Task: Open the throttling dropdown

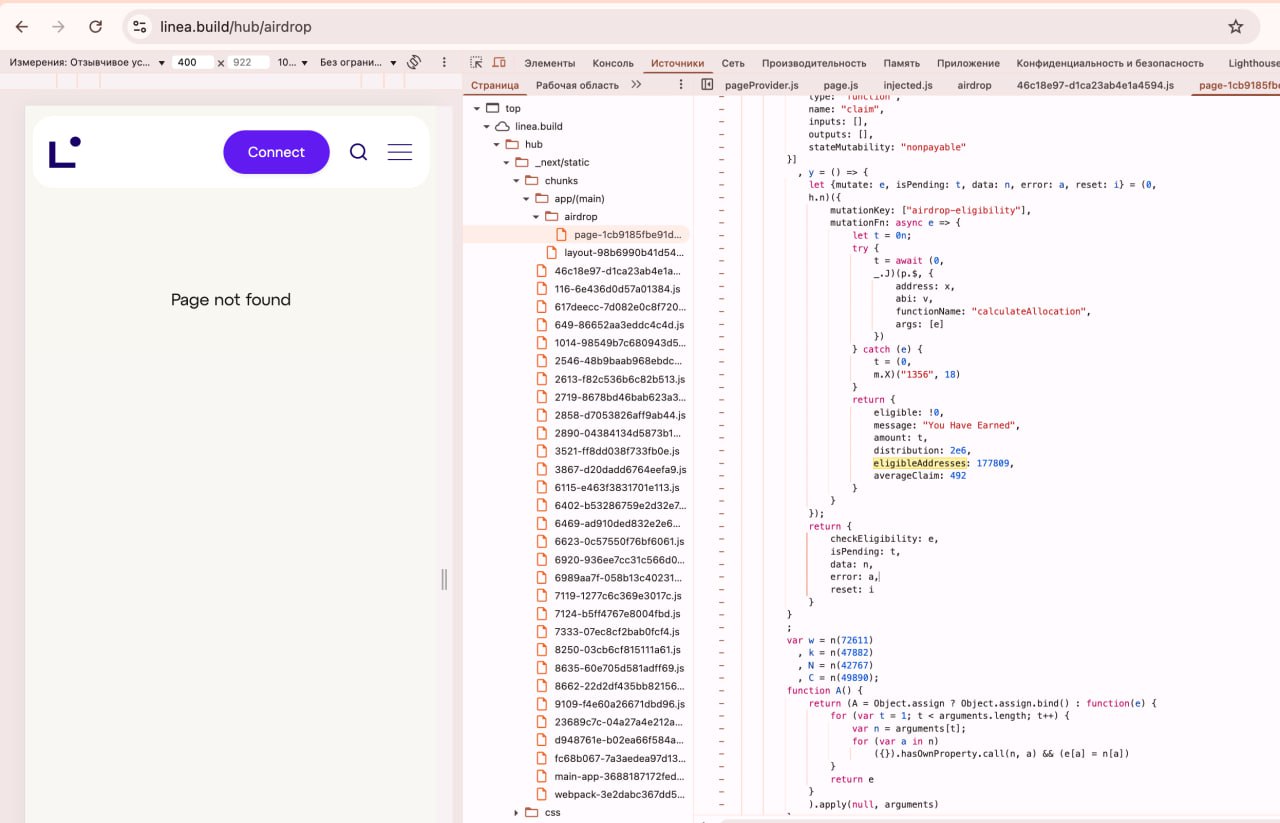Action: [358, 62]
